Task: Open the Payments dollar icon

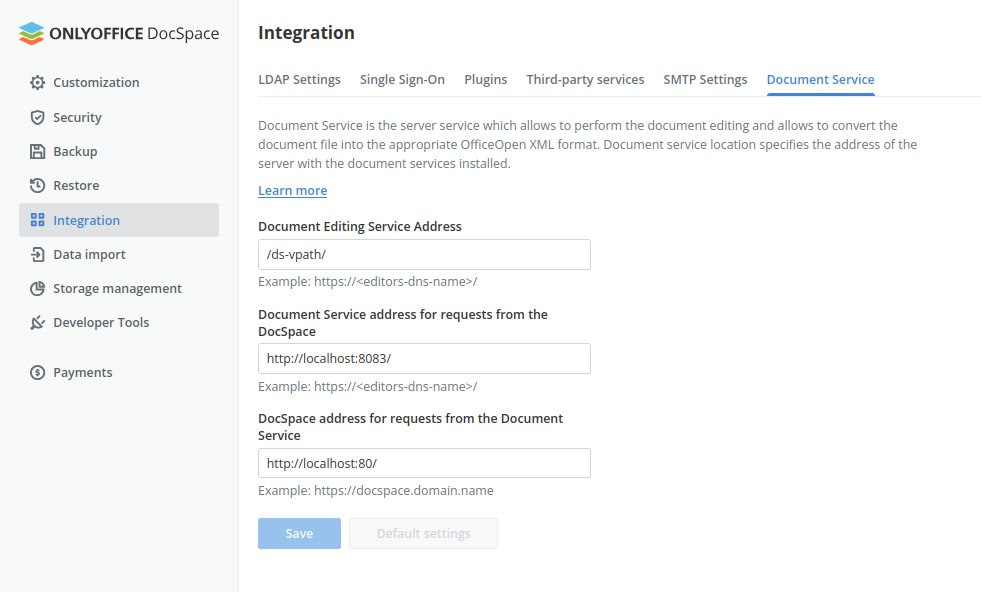Action: point(38,372)
